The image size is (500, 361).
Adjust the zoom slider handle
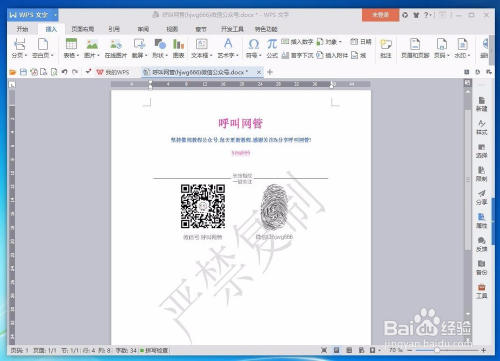tap(437, 350)
